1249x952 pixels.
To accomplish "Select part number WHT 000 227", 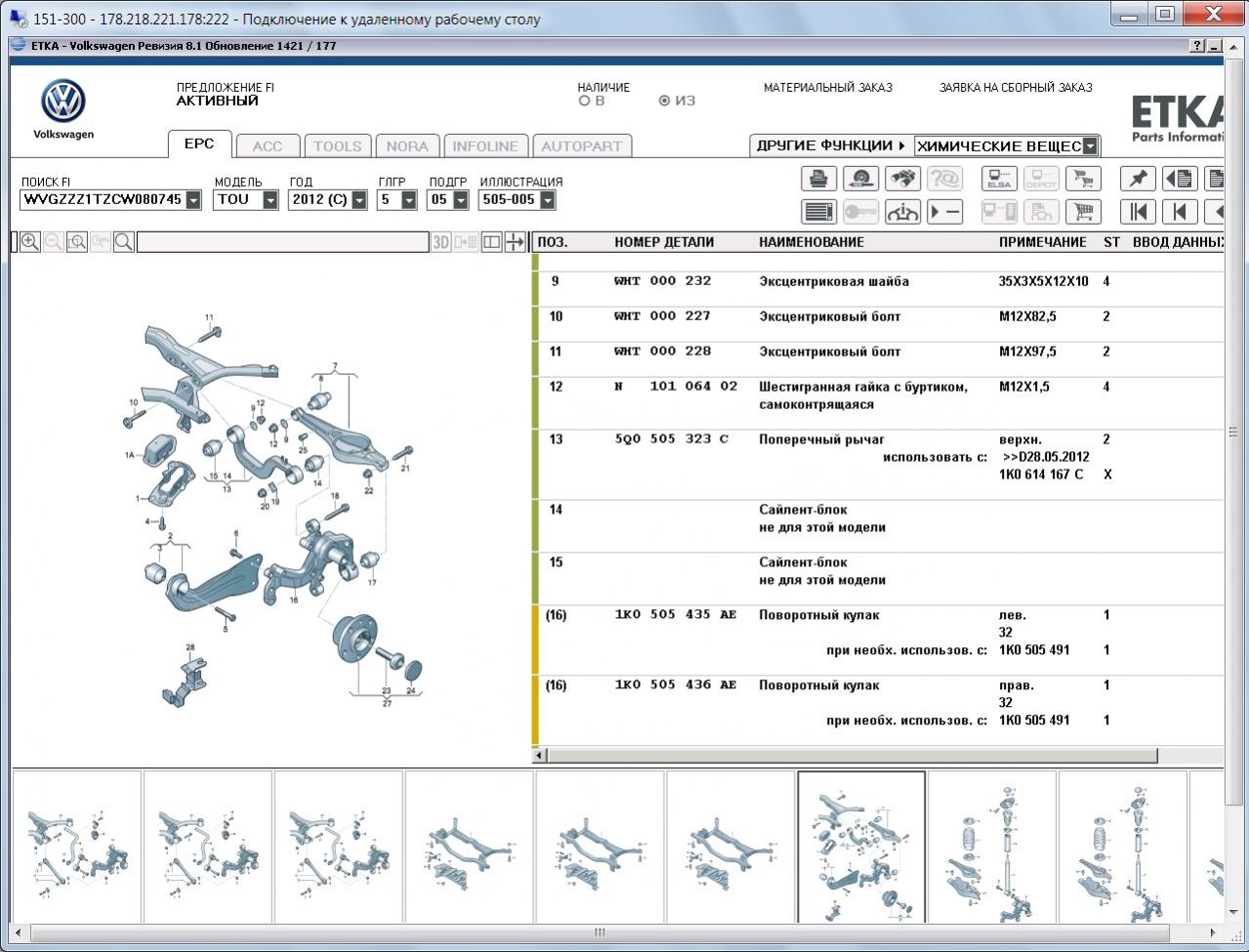I will (663, 316).
